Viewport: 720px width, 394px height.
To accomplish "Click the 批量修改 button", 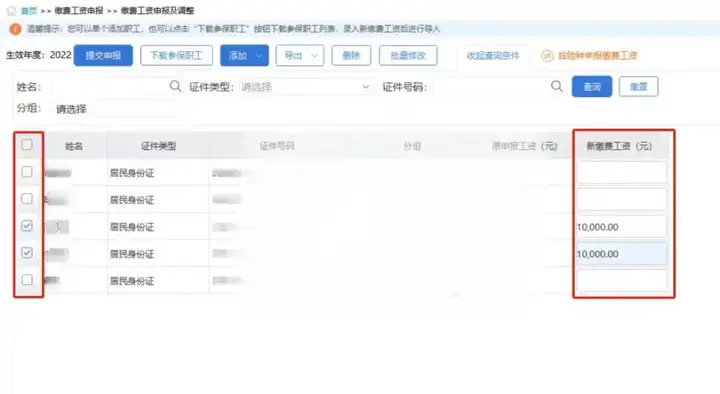I will 408,56.
